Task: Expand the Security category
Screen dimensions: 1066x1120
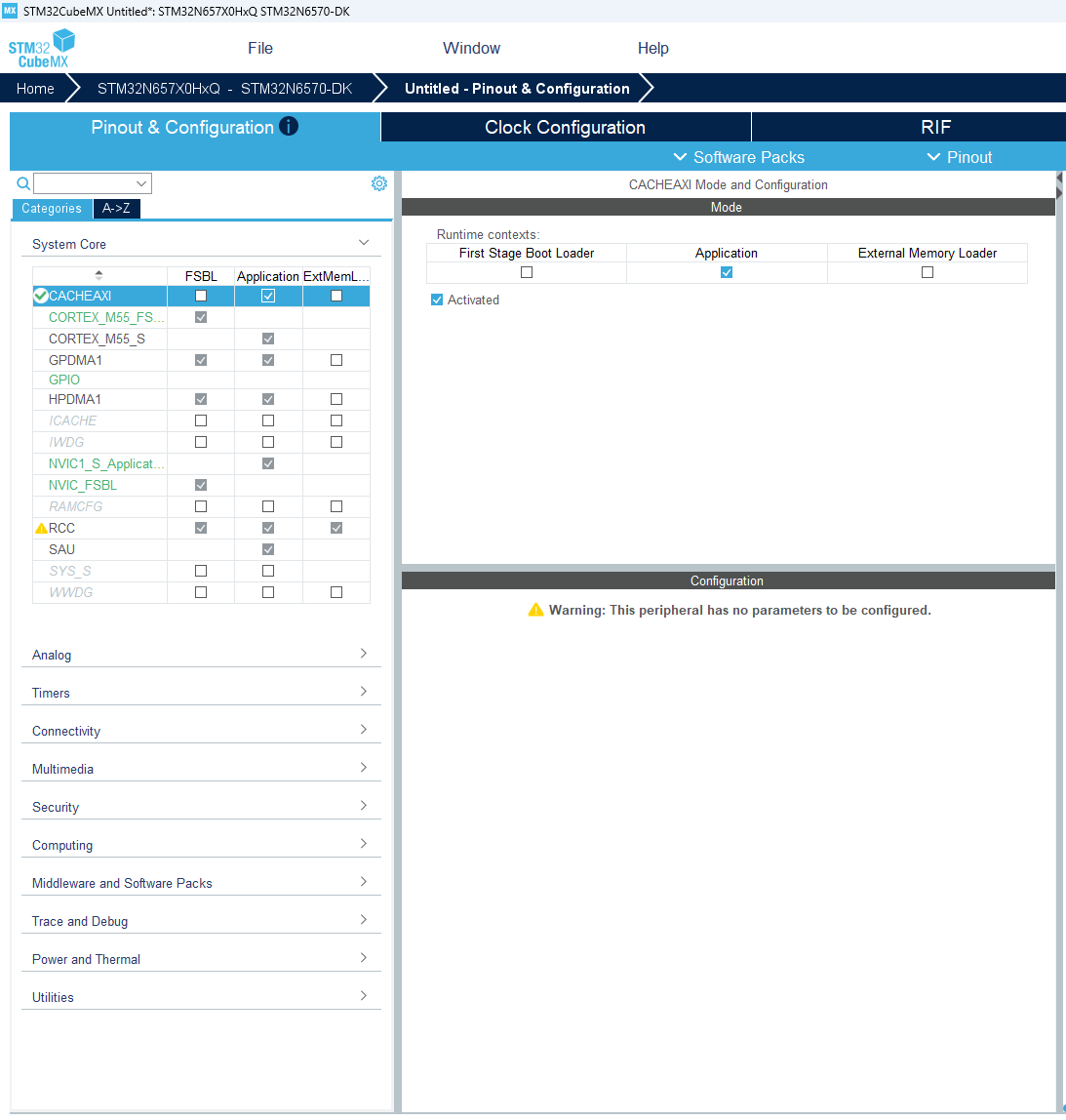Action: coord(201,807)
